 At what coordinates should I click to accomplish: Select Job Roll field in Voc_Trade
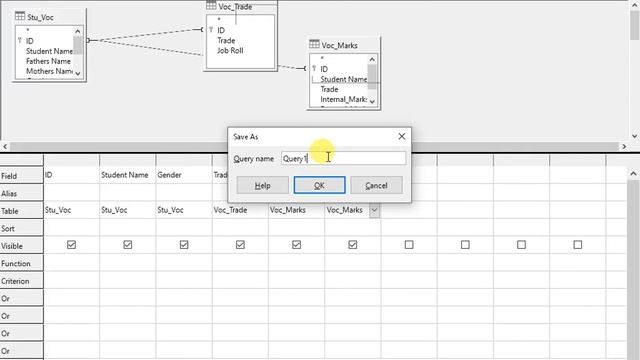coord(230,51)
